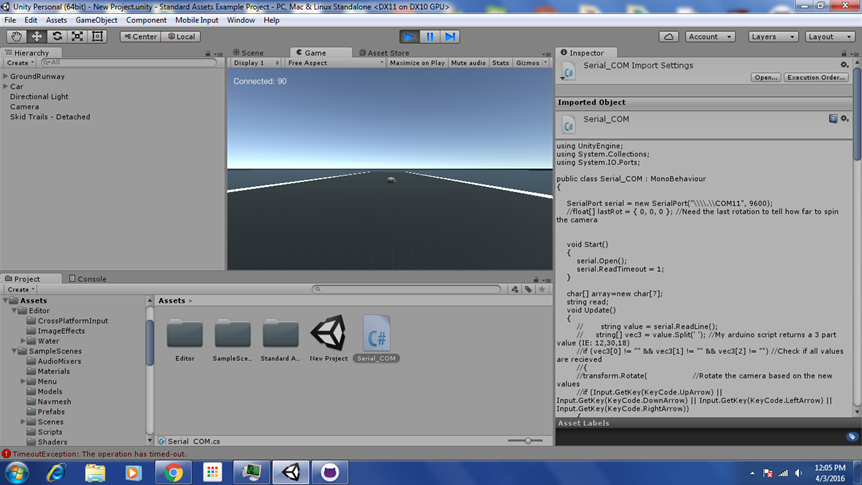Open Google Chrome from taskbar
This screenshot has height=485, width=862.
tap(173, 472)
